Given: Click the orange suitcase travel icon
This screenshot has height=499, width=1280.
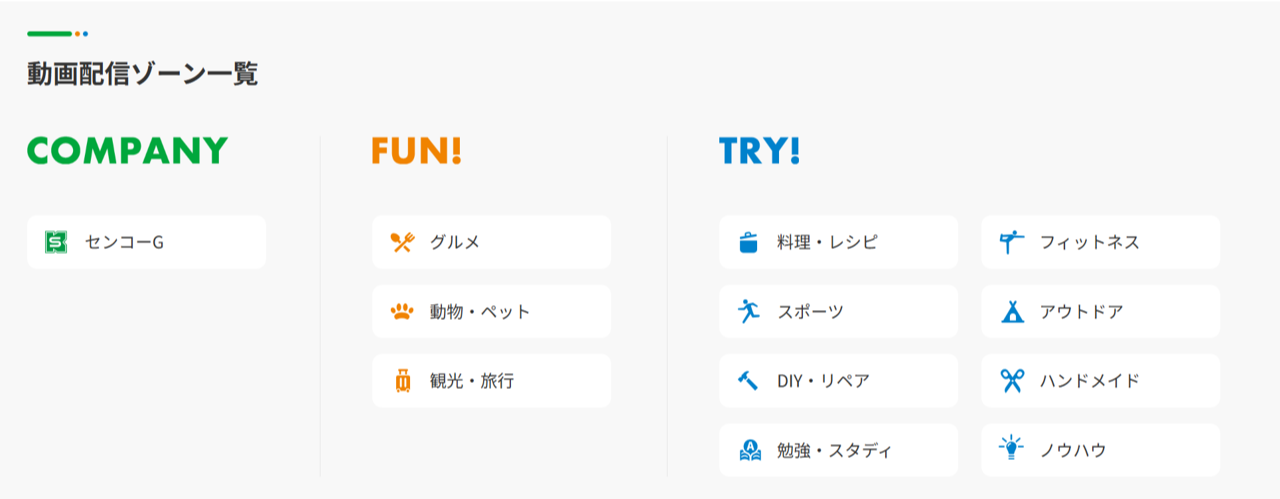Looking at the screenshot, I should (402, 381).
